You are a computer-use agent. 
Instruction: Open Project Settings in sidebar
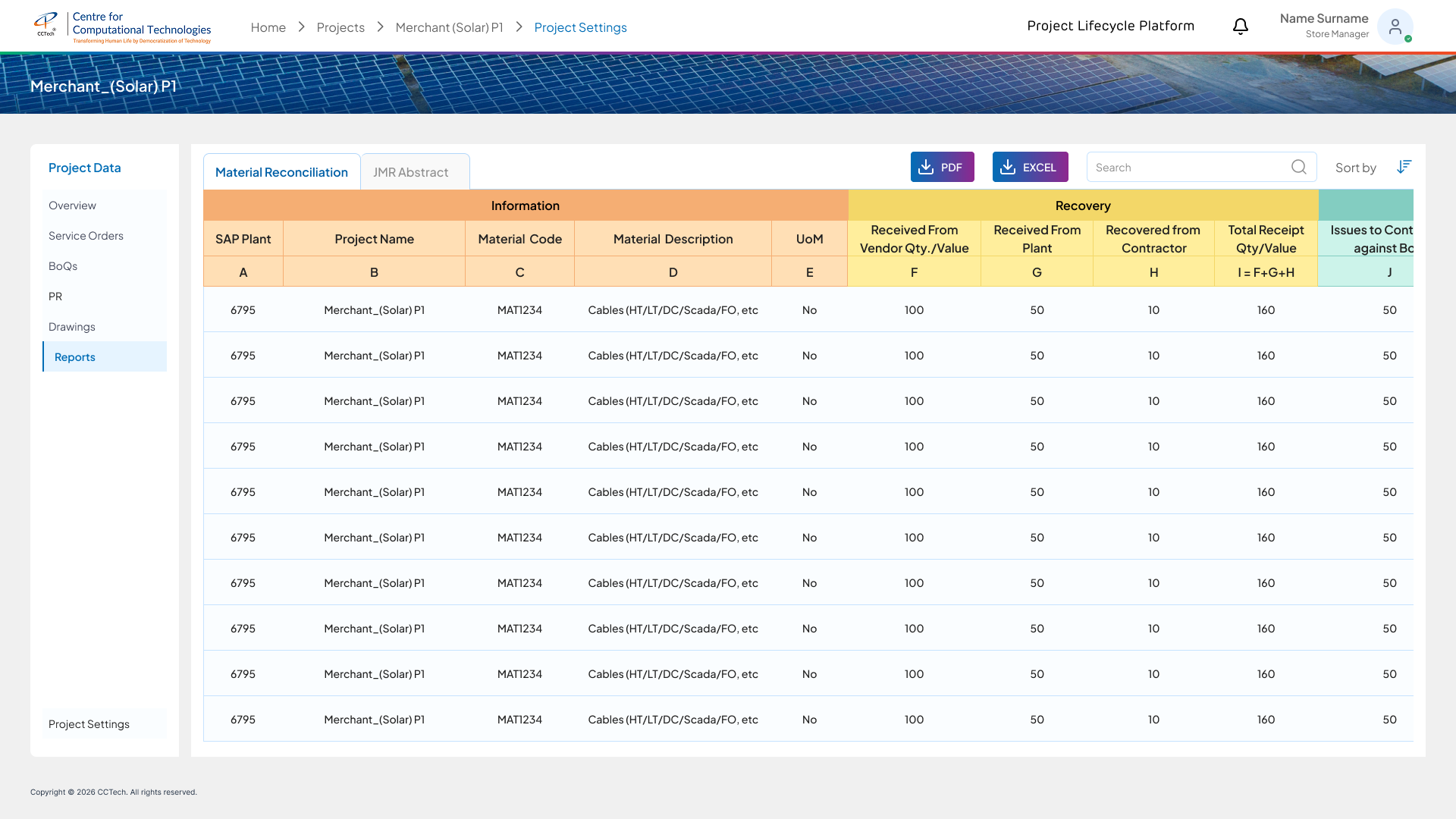[x=89, y=724]
